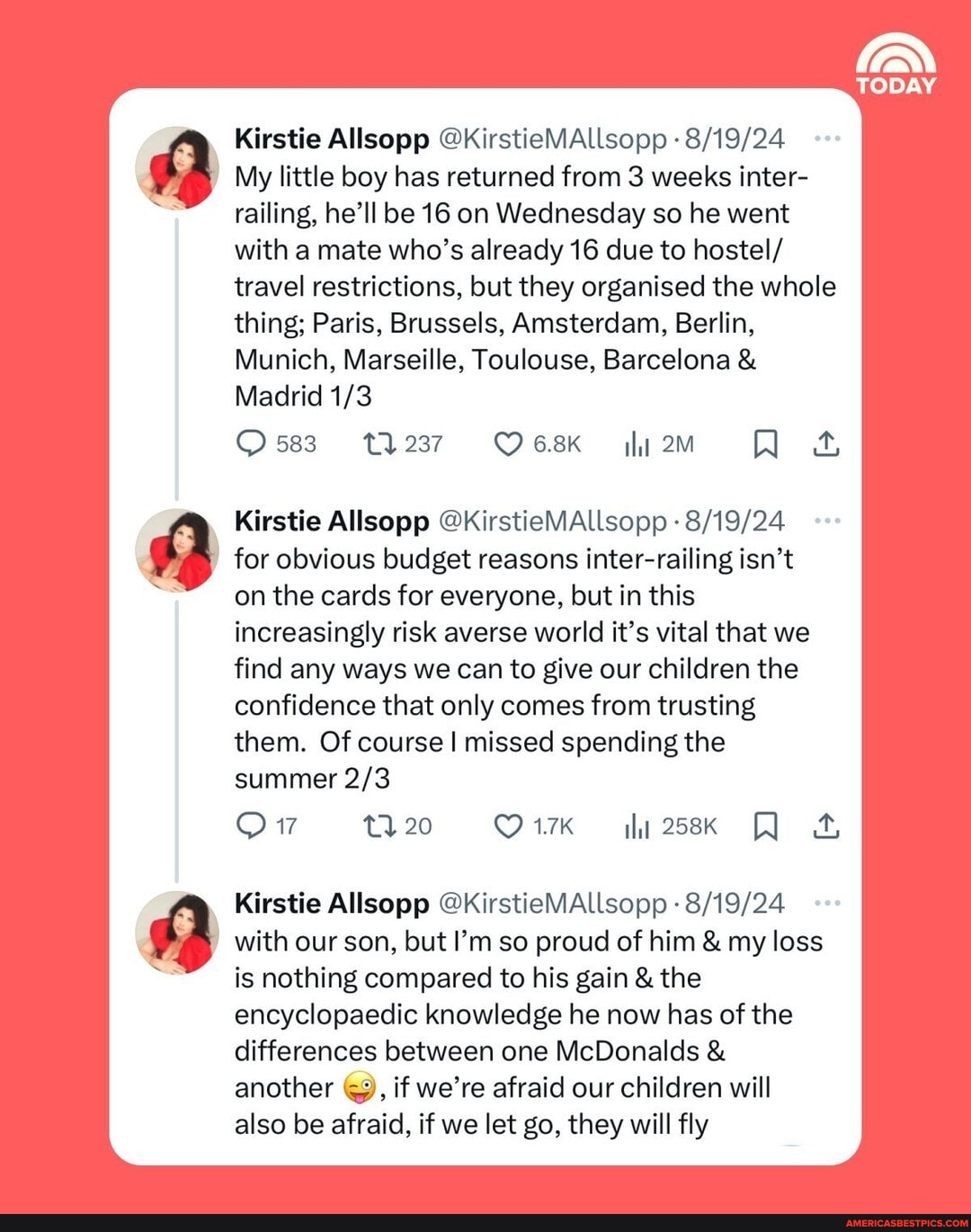The width and height of the screenshot is (971, 1232).
Task: Like the tweet with 6.8K likes
Action: click(x=508, y=443)
